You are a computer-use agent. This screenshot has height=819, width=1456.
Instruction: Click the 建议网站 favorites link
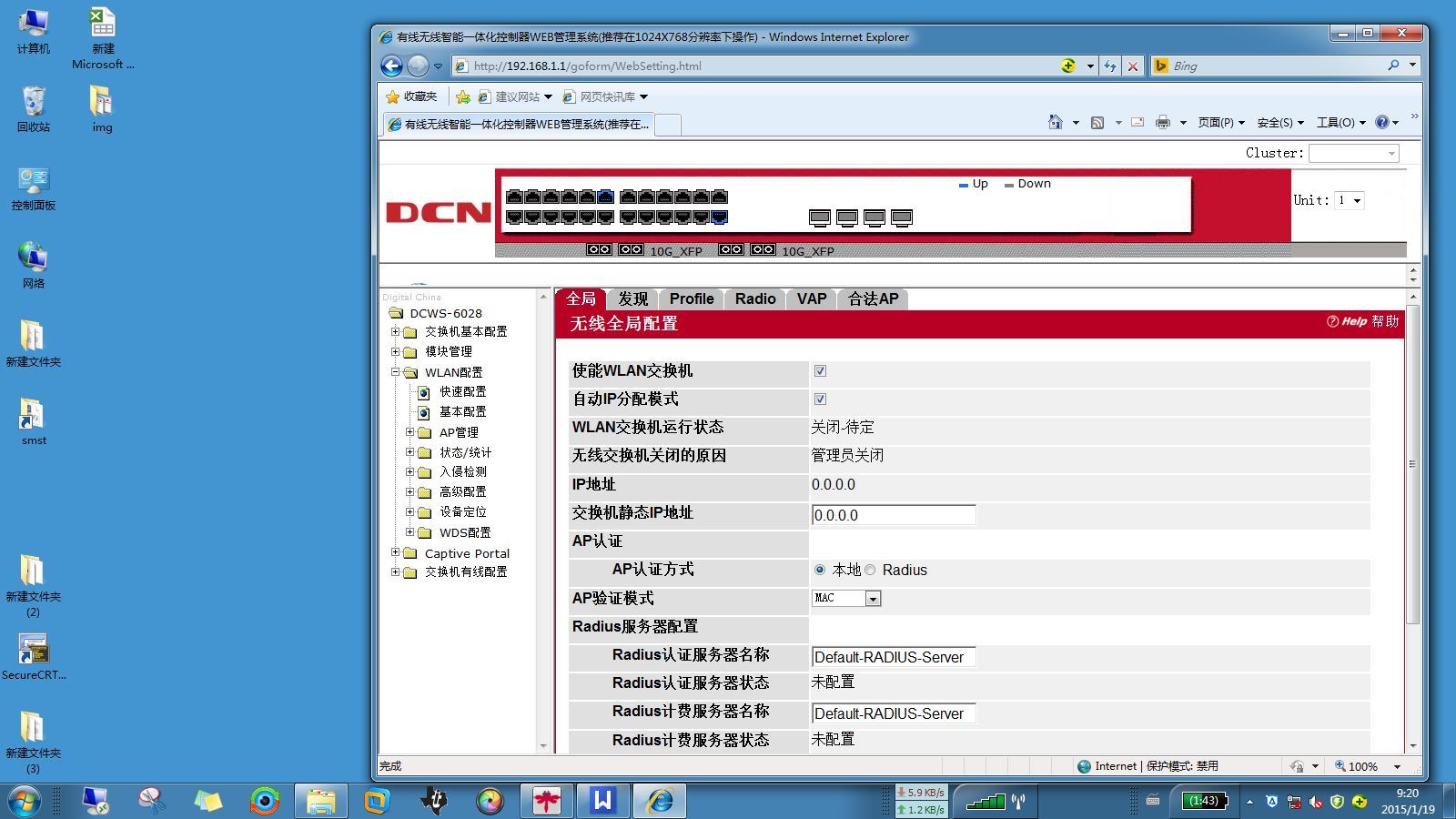tap(515, 96)
